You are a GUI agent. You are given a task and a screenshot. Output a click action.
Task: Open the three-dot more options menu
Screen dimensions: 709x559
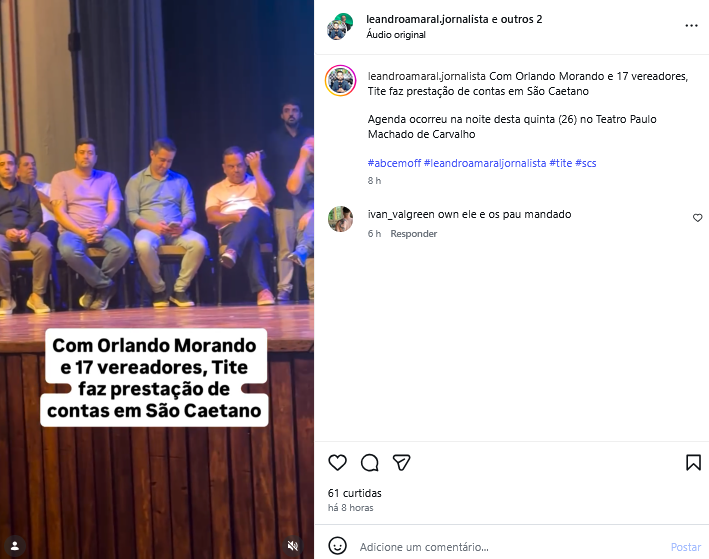point(691,26)
